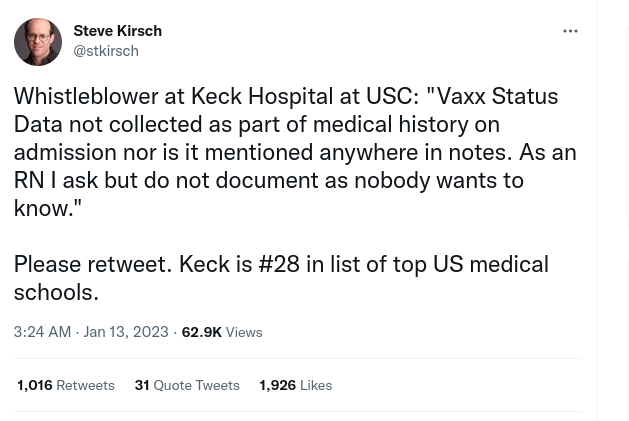
Task: Click the 1,926 likes count
Action: 277,385
